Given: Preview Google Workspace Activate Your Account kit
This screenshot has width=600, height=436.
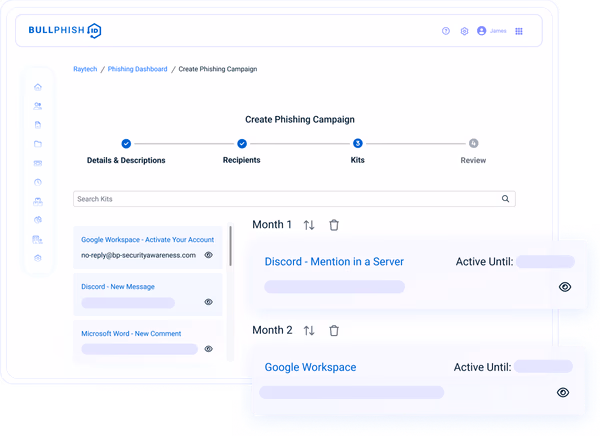Looking at the screenshot, I should [209, 255].
